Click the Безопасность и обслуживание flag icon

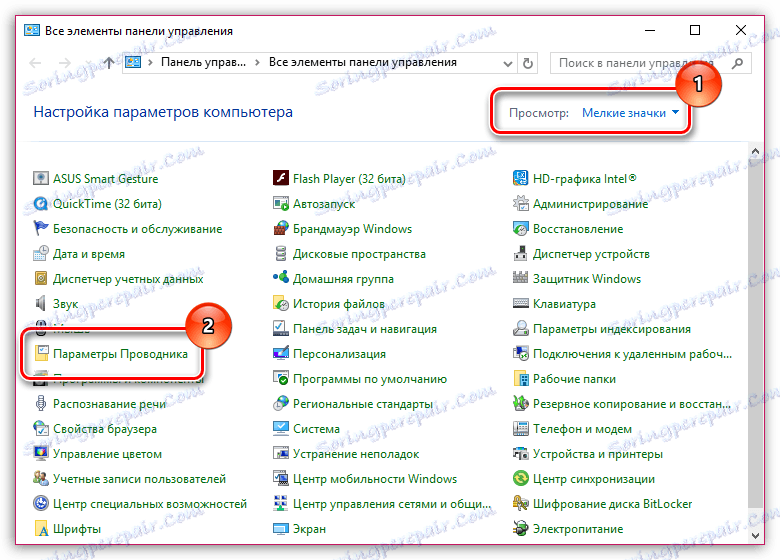click(x=40, y=228)
